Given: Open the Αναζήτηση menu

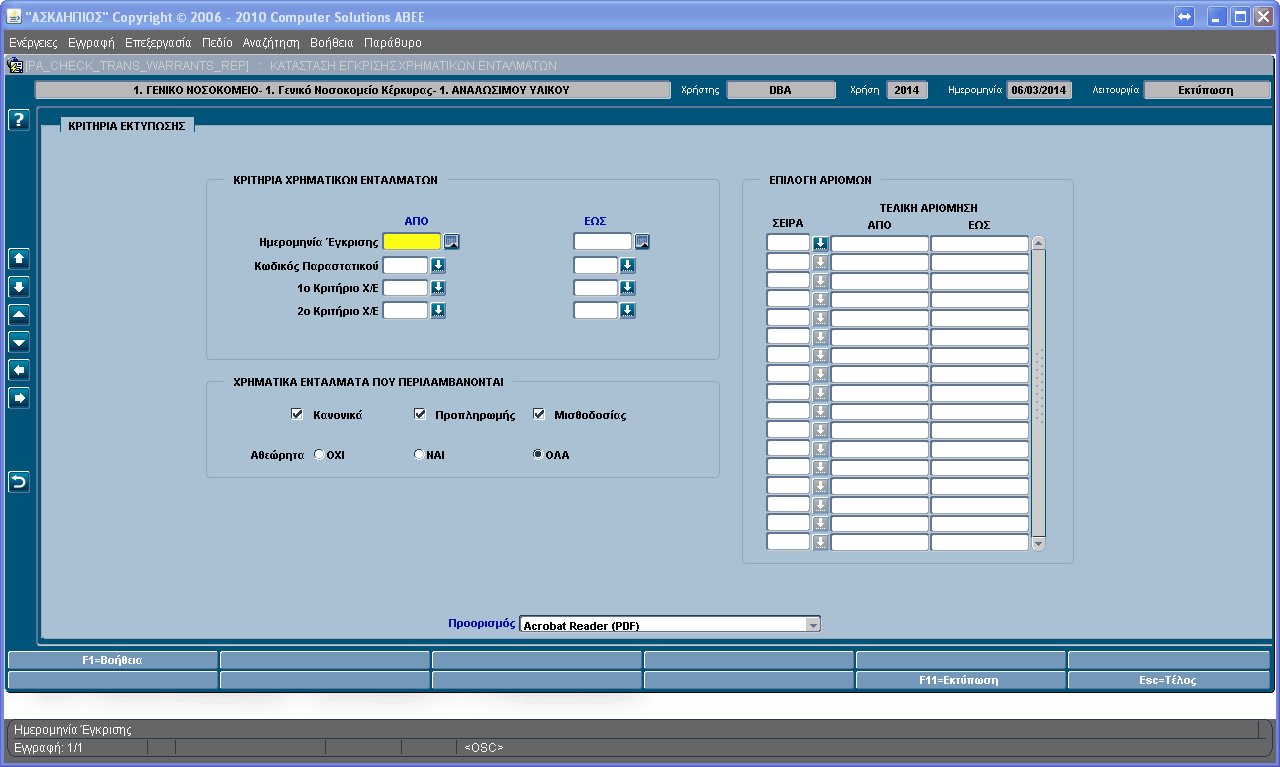Looking at the screenshot, I should [271, 43].
